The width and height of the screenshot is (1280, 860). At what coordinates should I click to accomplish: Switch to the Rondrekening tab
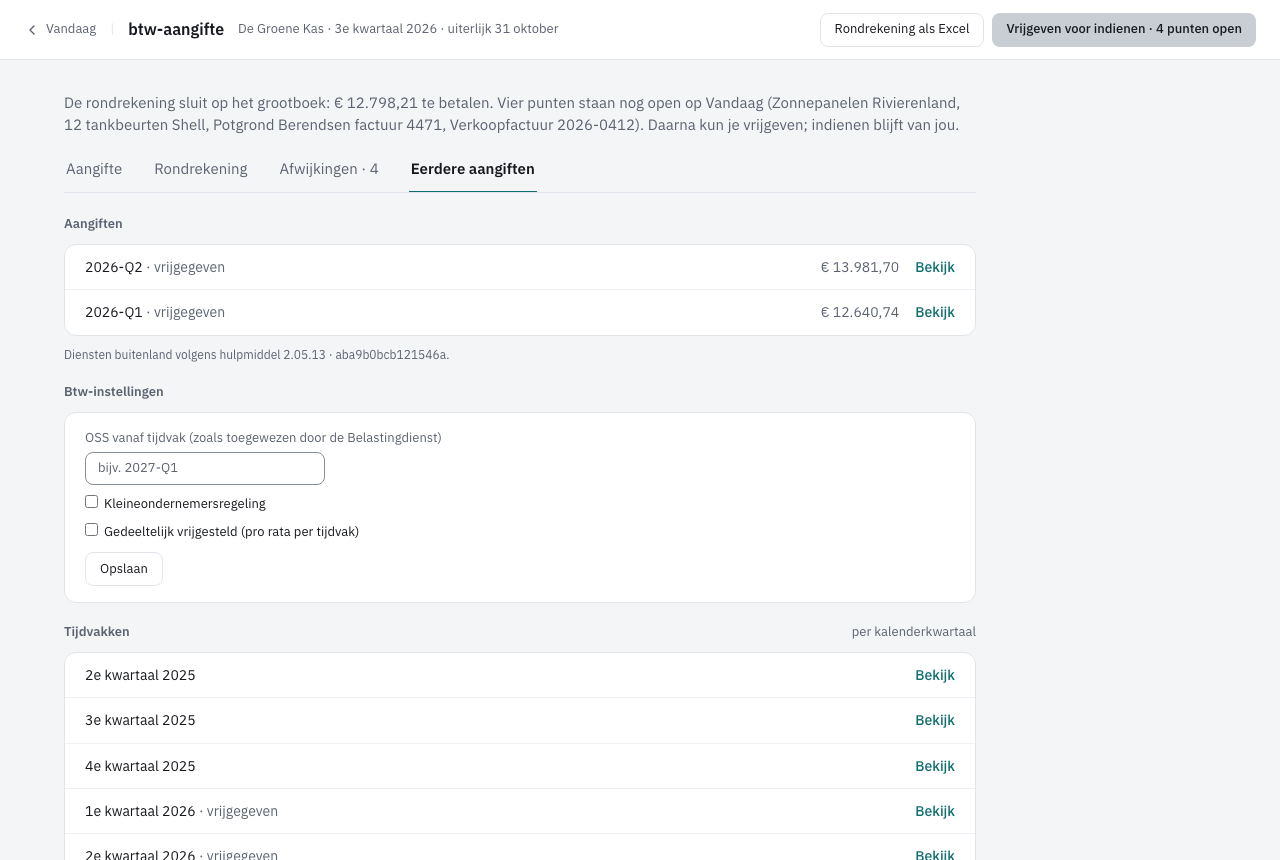(x=201, y=169)
